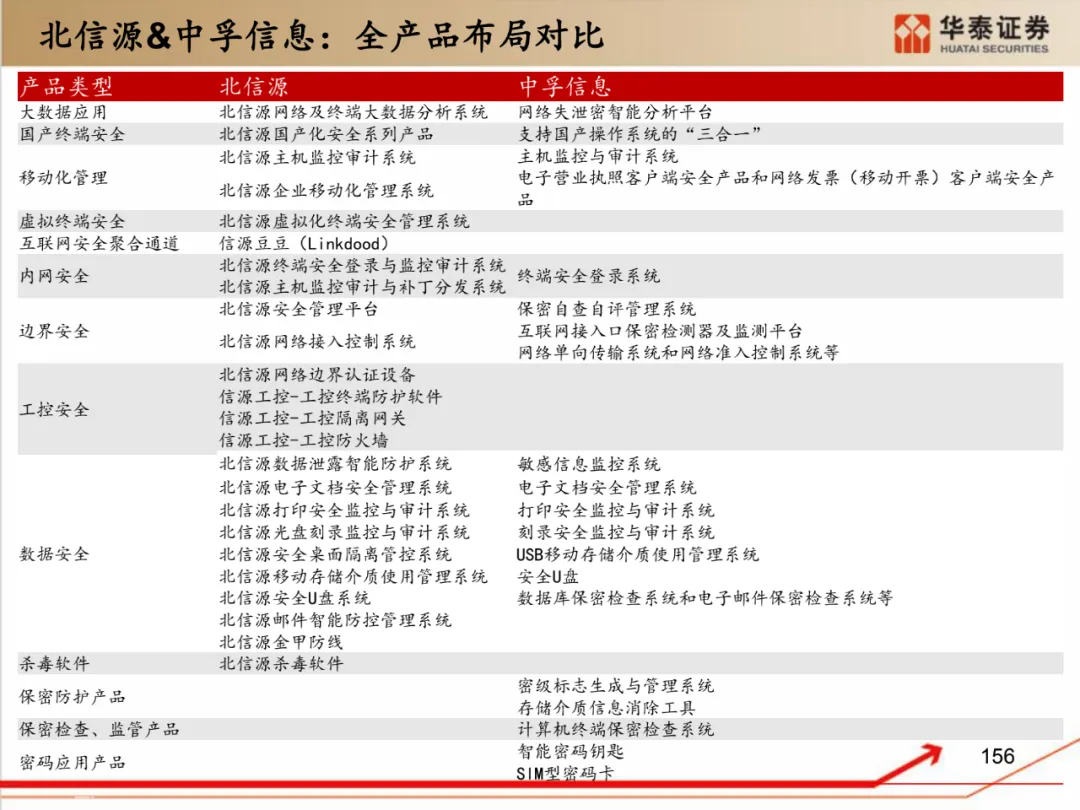
Task: Click 信源工控-工控终端防护软件 text
Action: [331, 397]
